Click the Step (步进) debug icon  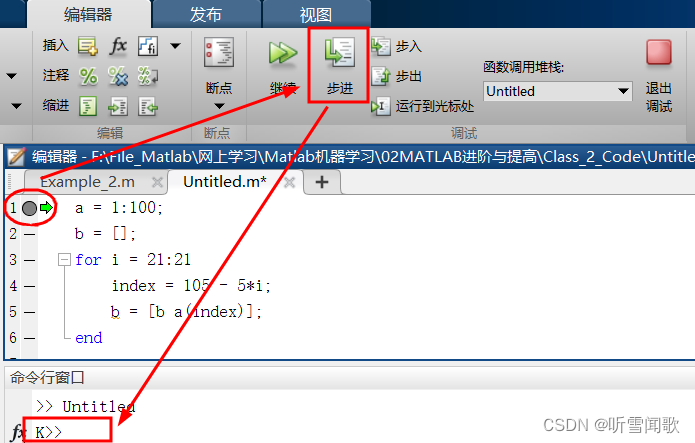tap(339, 53)
